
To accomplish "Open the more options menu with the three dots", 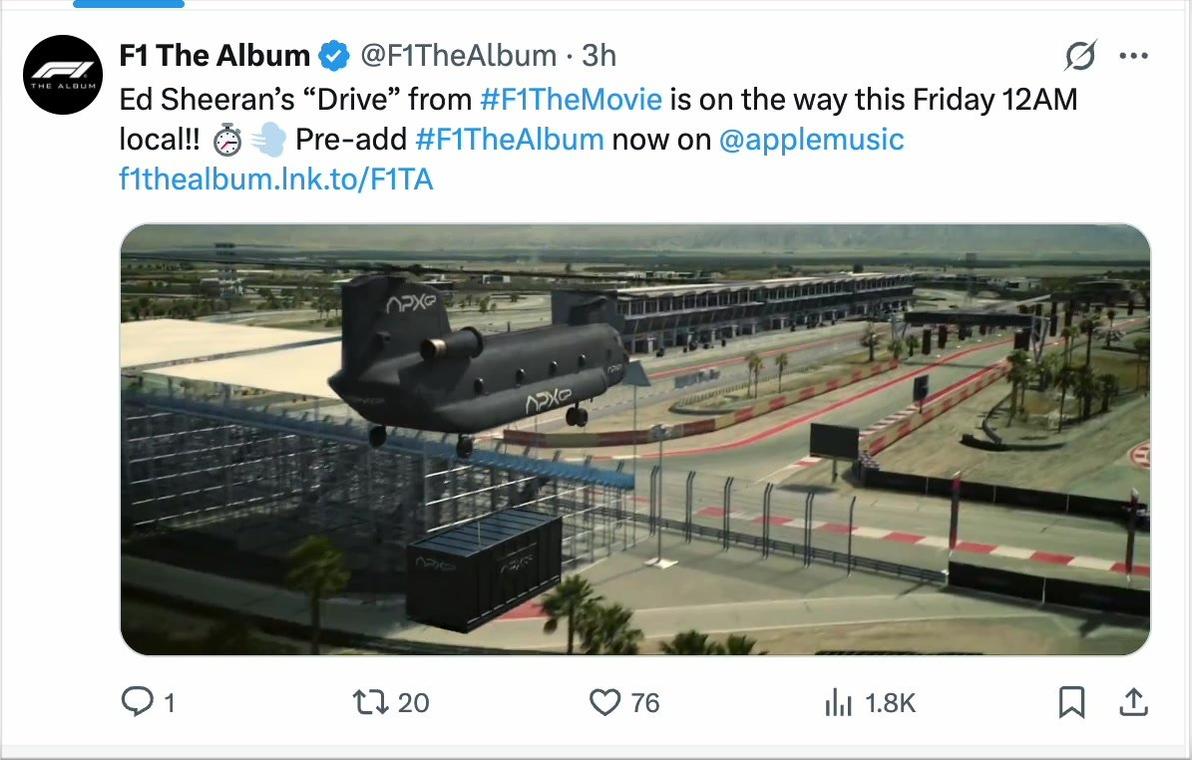I will [1134, 56].
